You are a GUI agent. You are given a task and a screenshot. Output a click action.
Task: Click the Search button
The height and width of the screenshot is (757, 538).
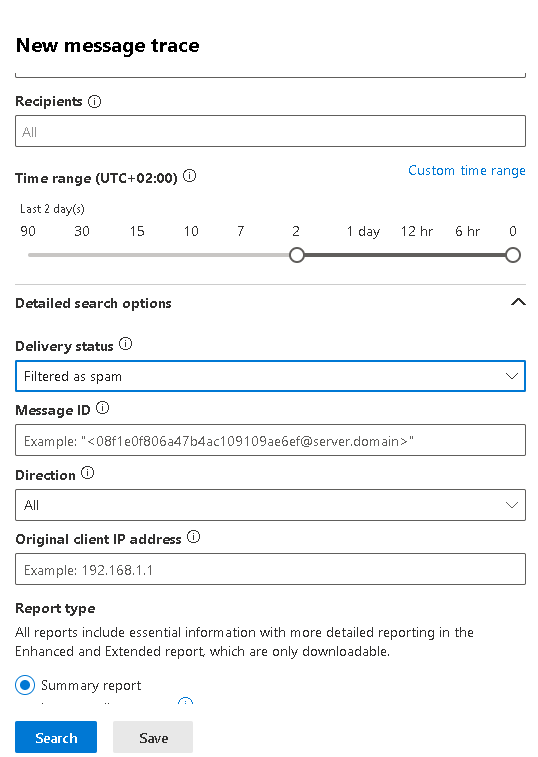click(x=56, y=737)
